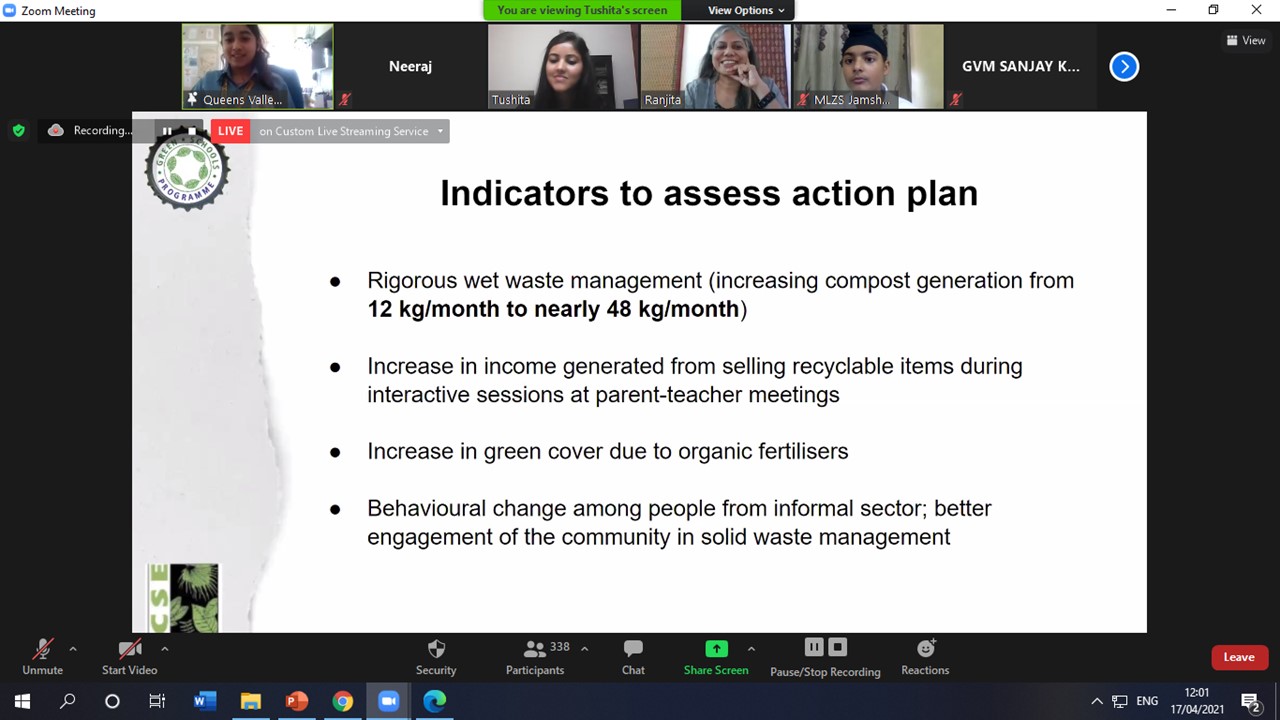
Task: Expand video options arrow beside Start Video
Action: (x=165, y=649)
